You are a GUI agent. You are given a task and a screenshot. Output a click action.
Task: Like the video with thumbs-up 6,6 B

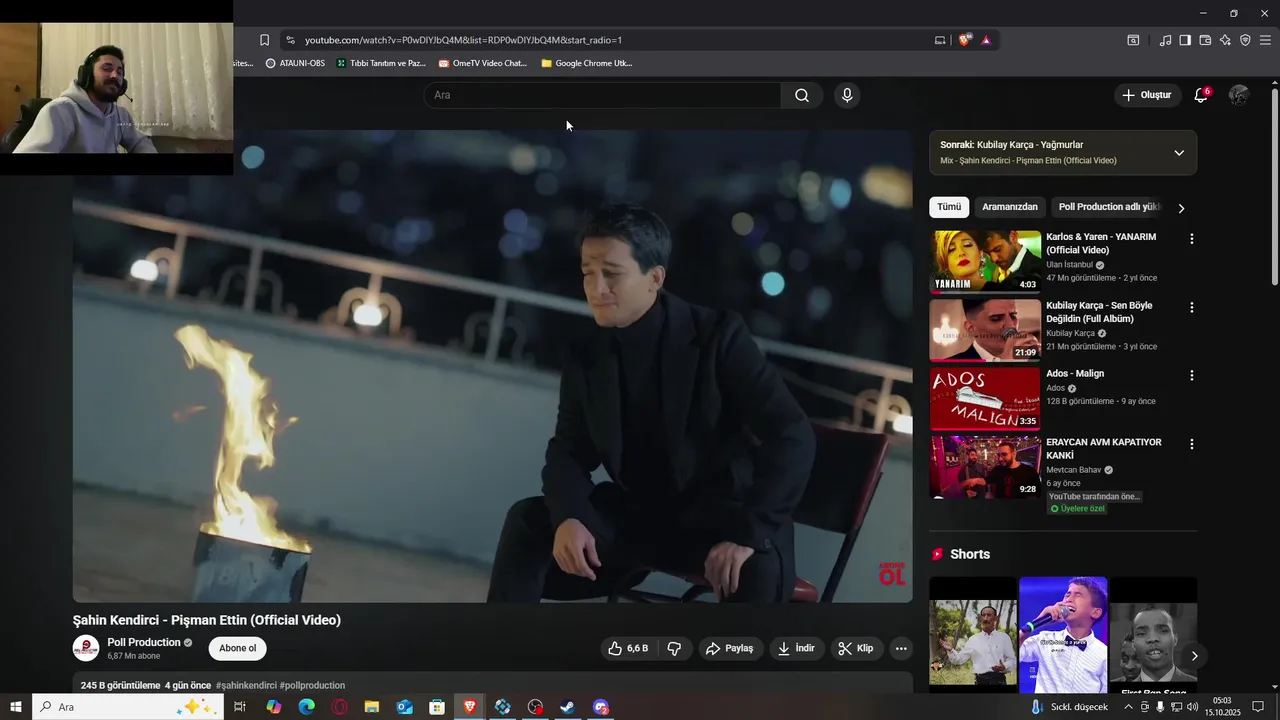(628, 648)
